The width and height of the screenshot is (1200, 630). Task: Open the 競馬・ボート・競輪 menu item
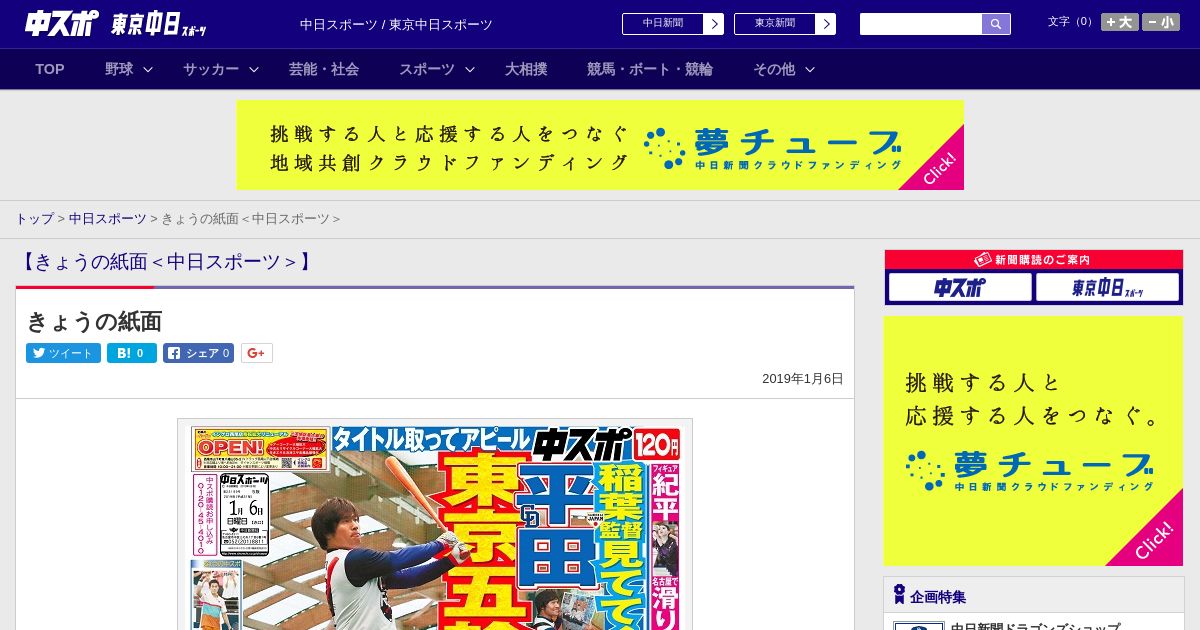click(x=650, y=69)
